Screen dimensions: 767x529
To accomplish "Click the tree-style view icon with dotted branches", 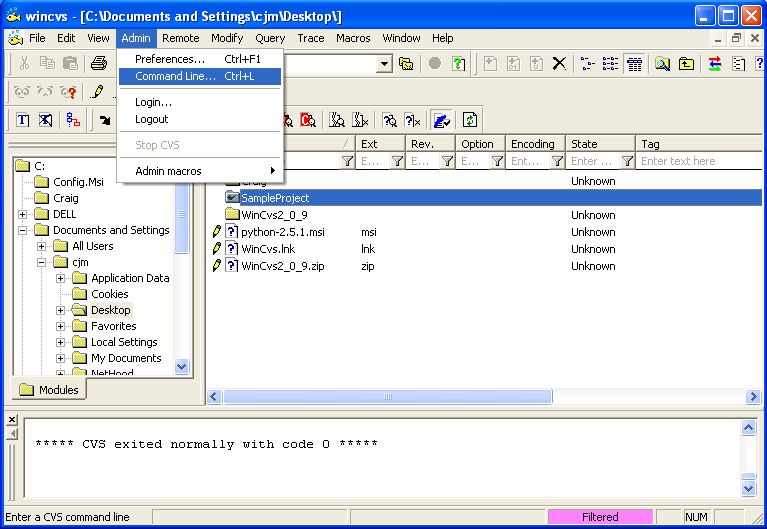I will [x=587, y=64].
